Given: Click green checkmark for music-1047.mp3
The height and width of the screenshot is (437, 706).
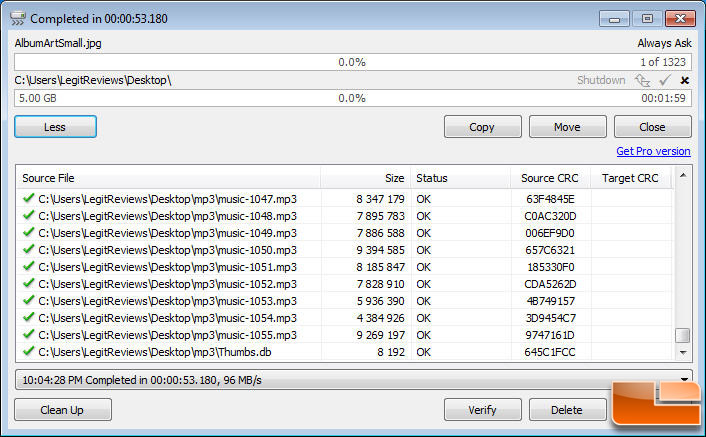Looking at the screenshot, I should coord(29,198).
